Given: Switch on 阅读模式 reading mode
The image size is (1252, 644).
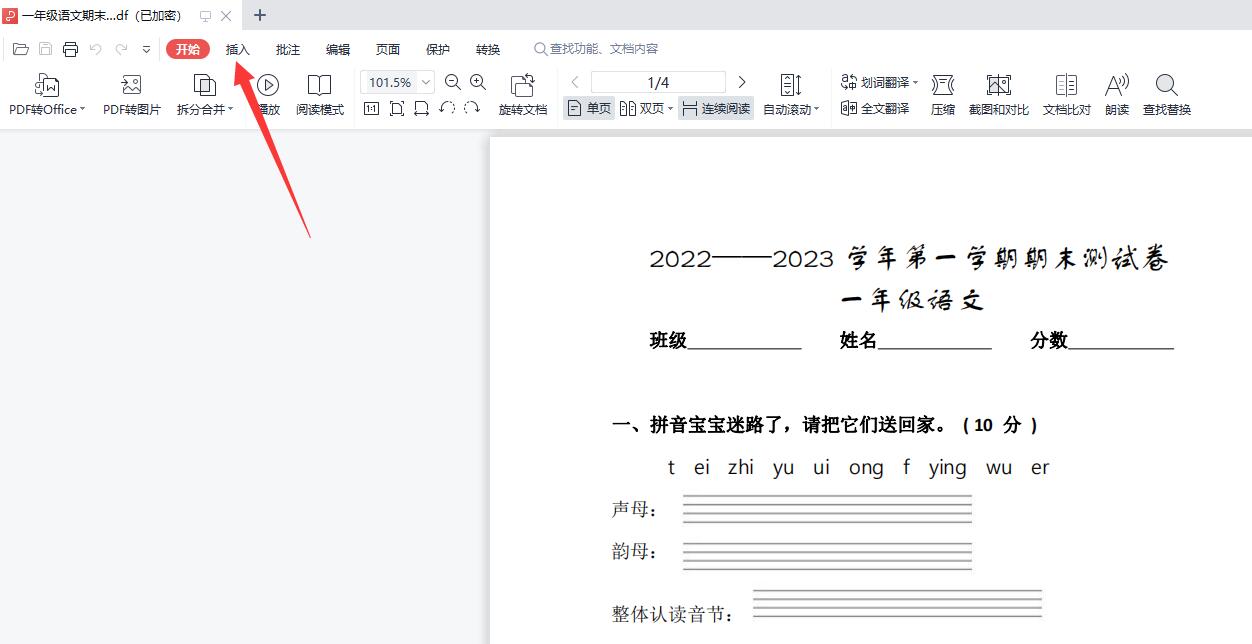Looking at the screenshot, I should 319,95.
